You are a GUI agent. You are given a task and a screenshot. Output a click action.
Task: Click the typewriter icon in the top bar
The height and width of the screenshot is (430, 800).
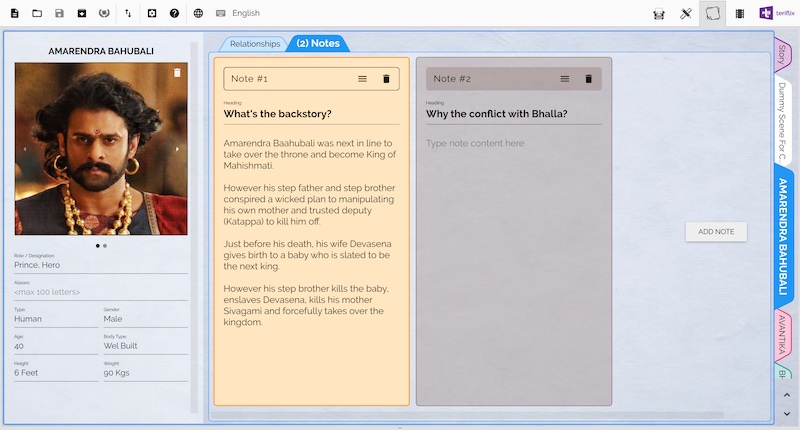(659, 14)
